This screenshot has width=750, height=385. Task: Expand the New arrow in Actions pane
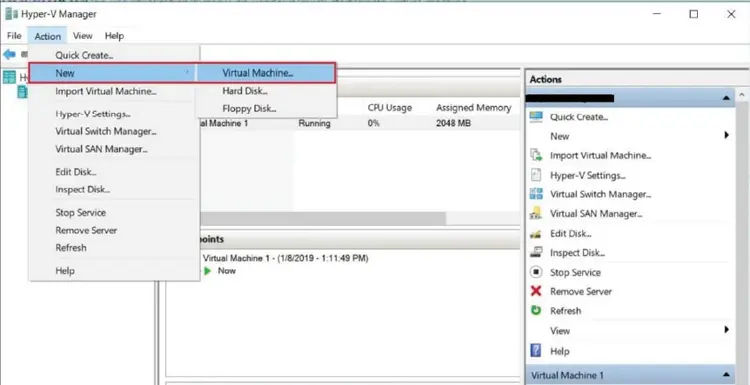pos(726,135)
